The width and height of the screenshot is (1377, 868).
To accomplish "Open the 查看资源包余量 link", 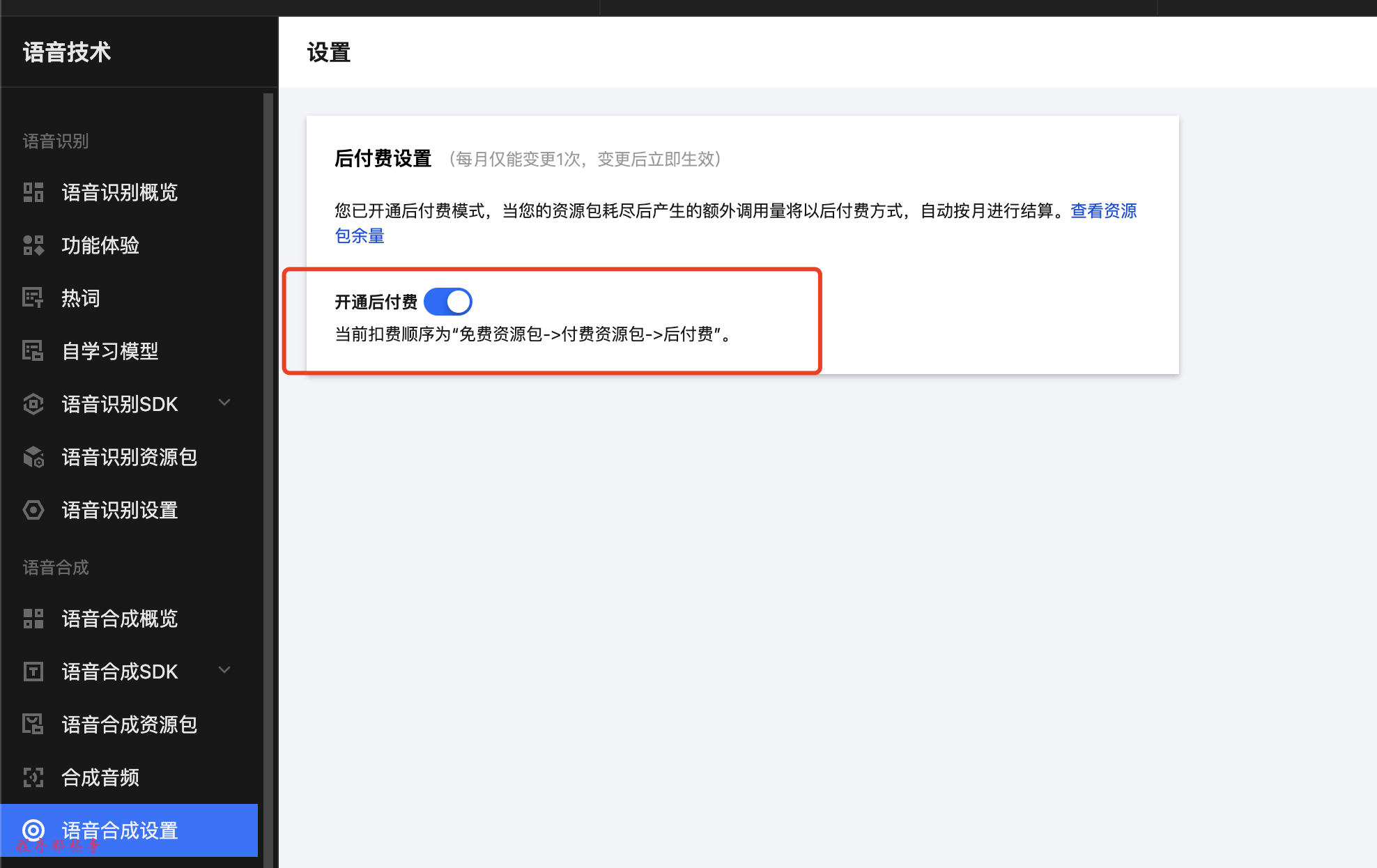I will click(x=1102, y=211).
